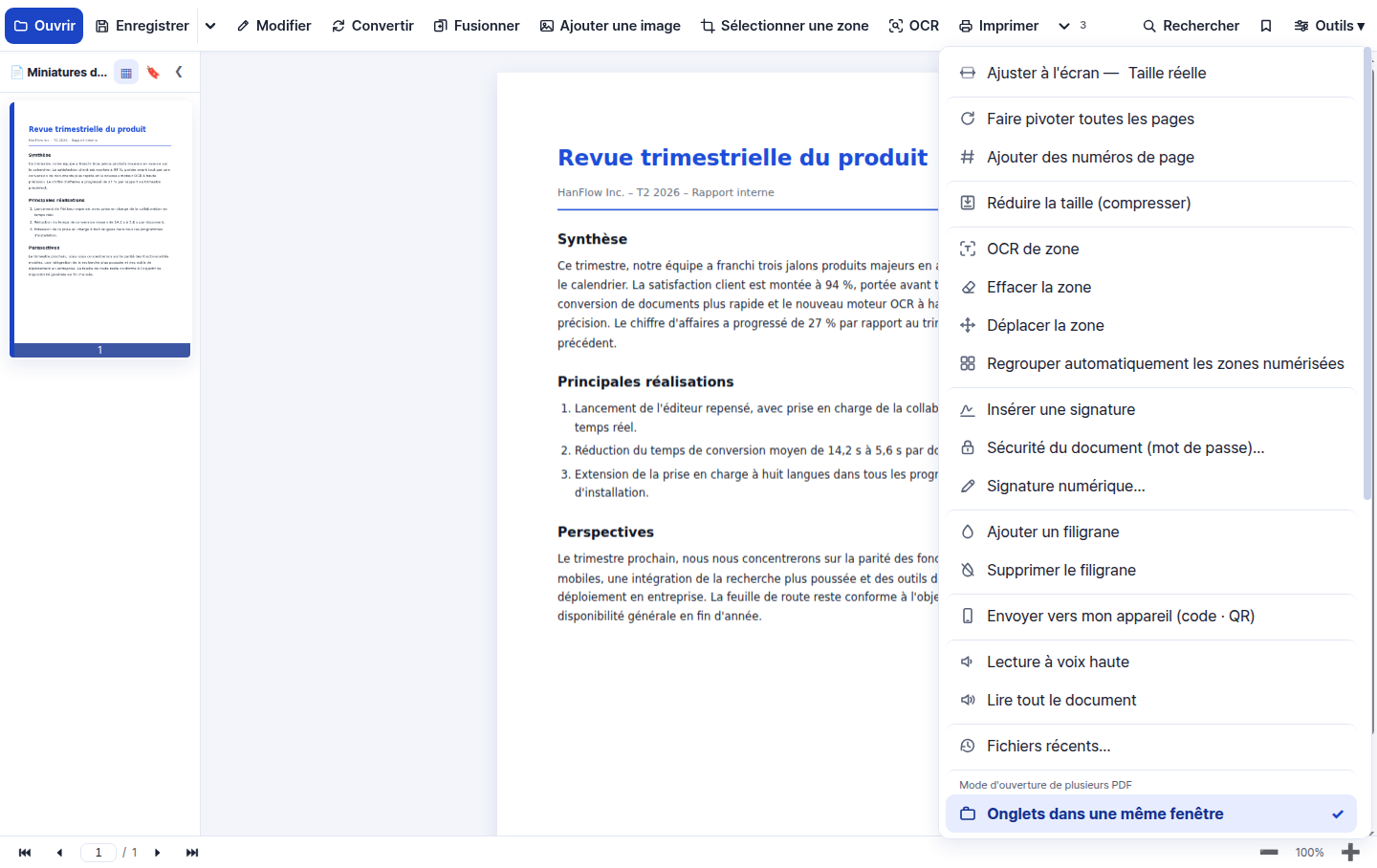Open the Rechercher search
1377x868 pixels.
1191,26
